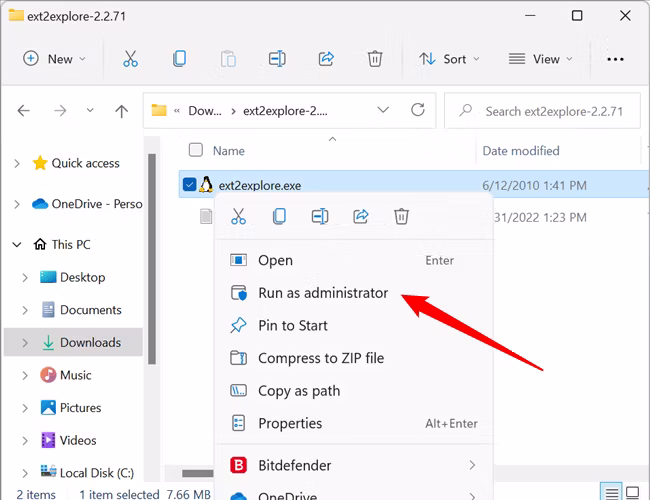
Task: Click the ext2explore.exe file name
Action: (260, 185)
